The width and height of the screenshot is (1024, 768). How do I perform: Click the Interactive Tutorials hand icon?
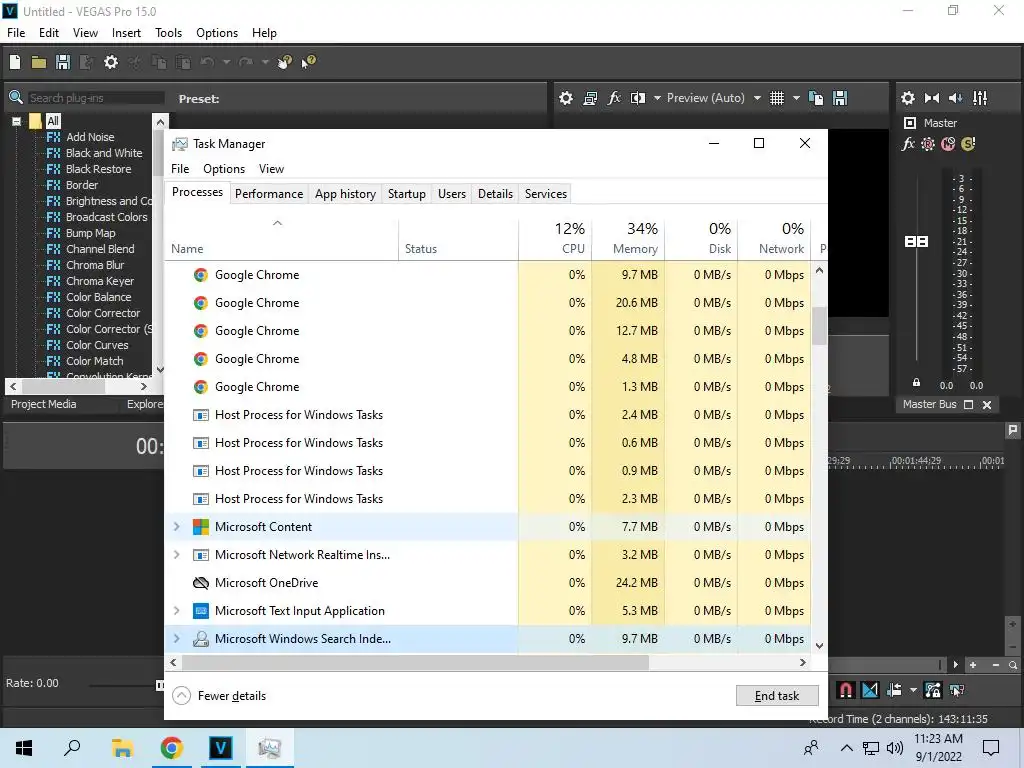[285, 62]
